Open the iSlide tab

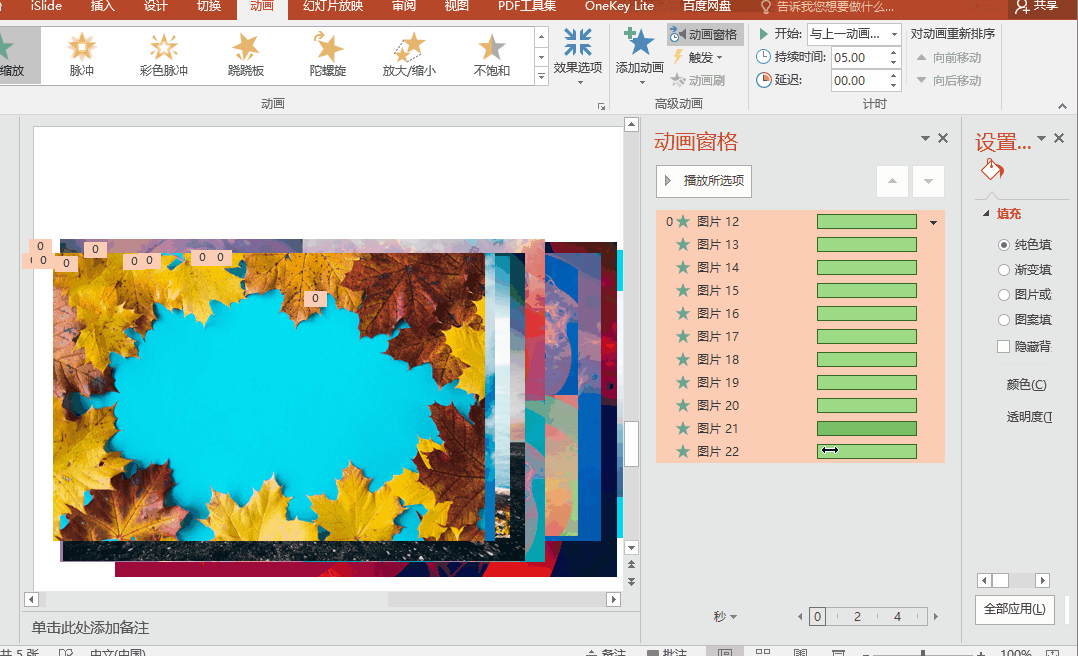(x=46, y=6)
